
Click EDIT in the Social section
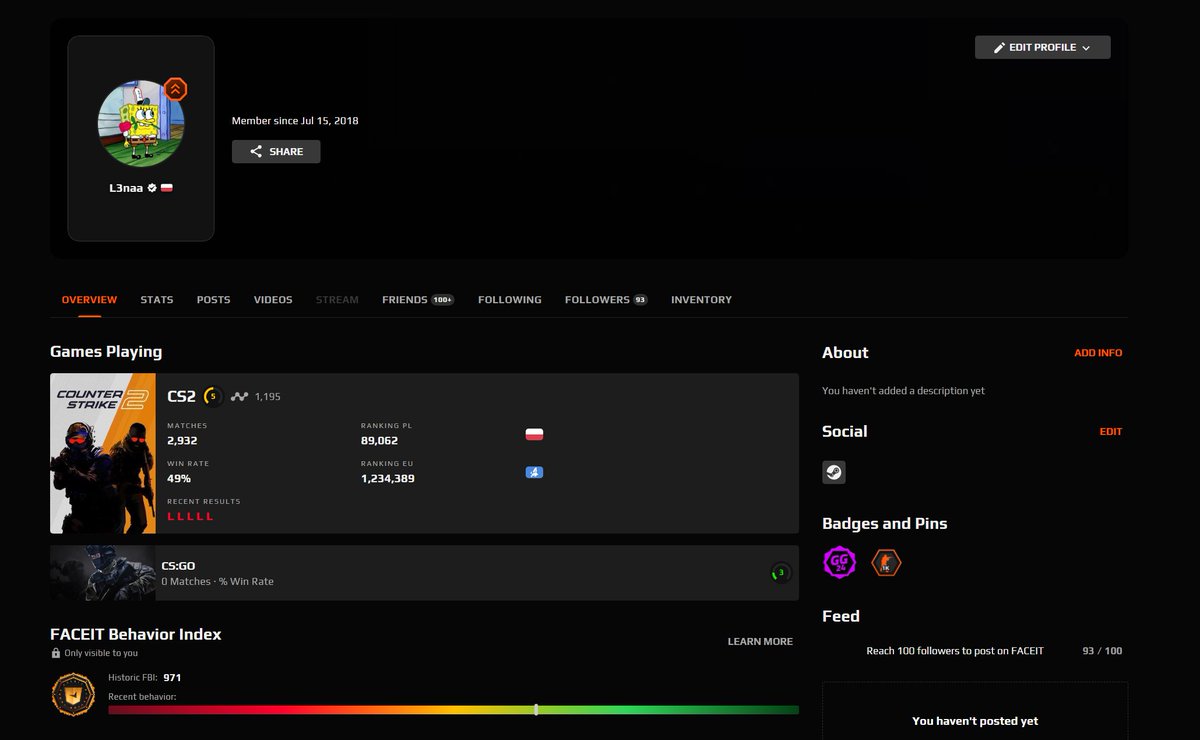pos(1111,432)
